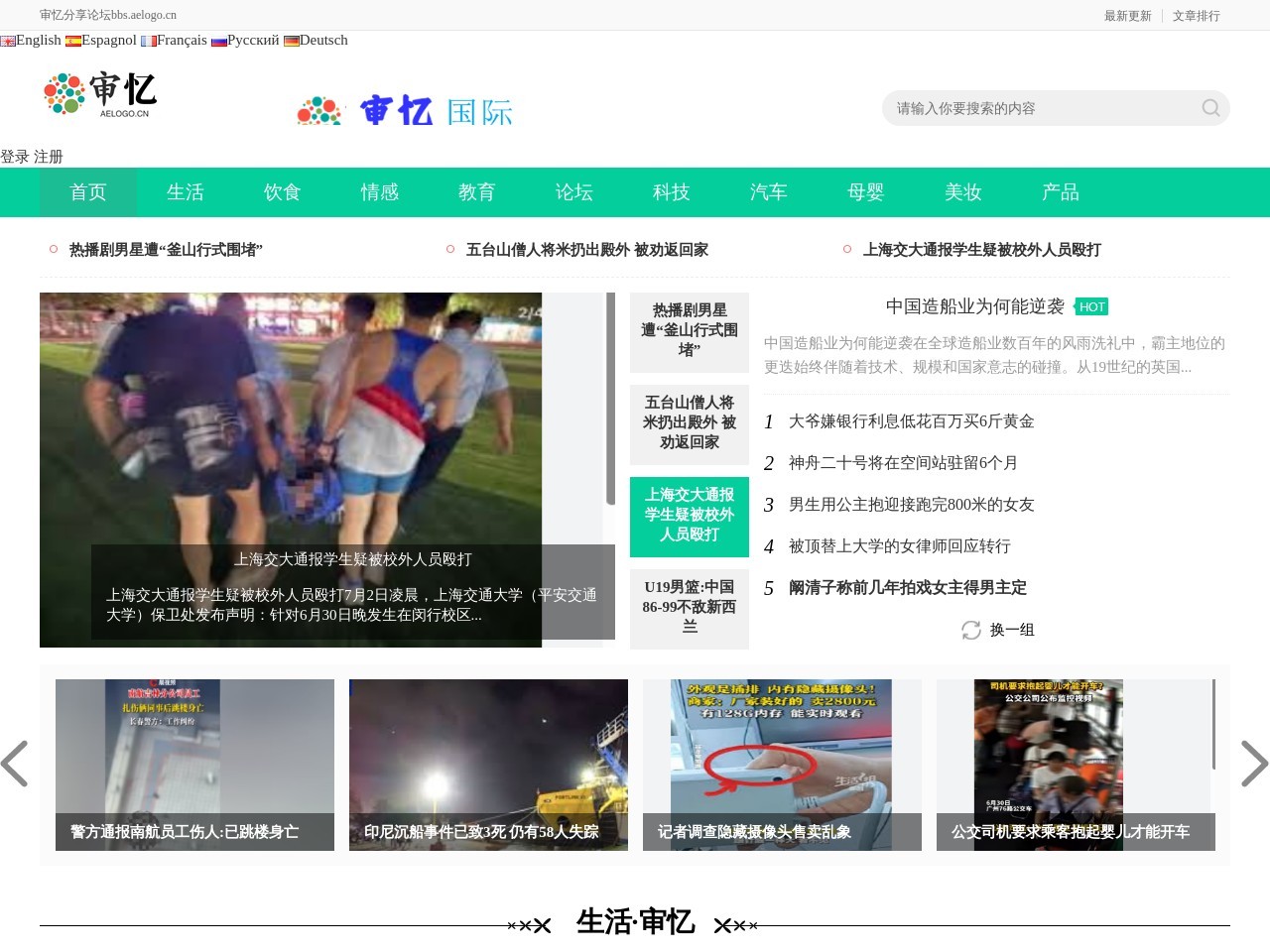
Task: Click the 注册 registration link
Action: click(49, 157)
